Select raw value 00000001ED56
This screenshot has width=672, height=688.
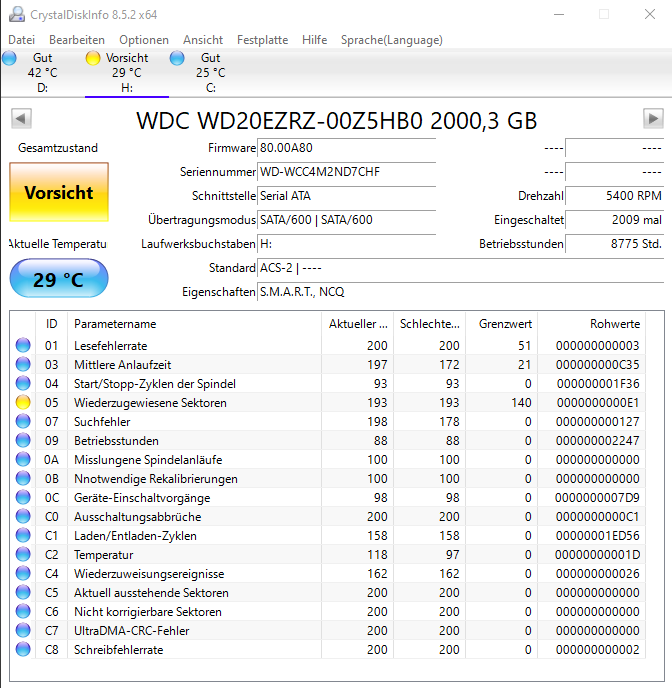pos(597,535)
